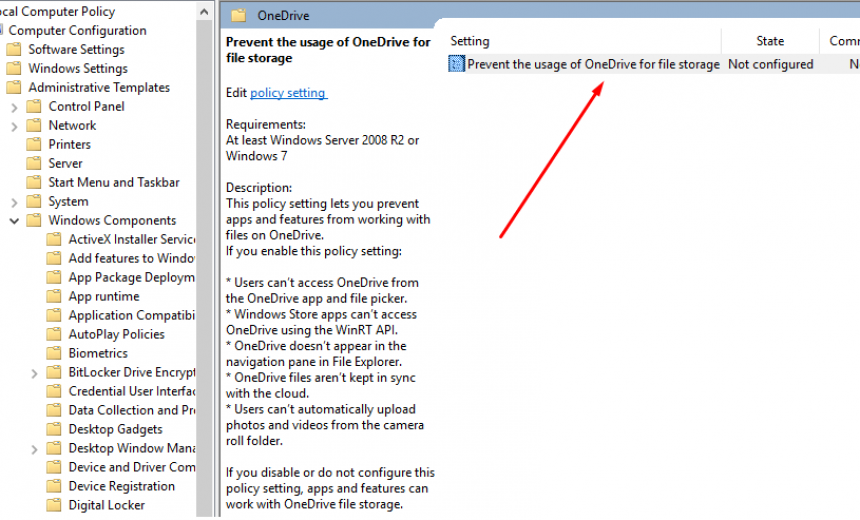The image size is (860, 520).
Task: Collapse the Windows Components tree node
Action: [x=14, y=221]
